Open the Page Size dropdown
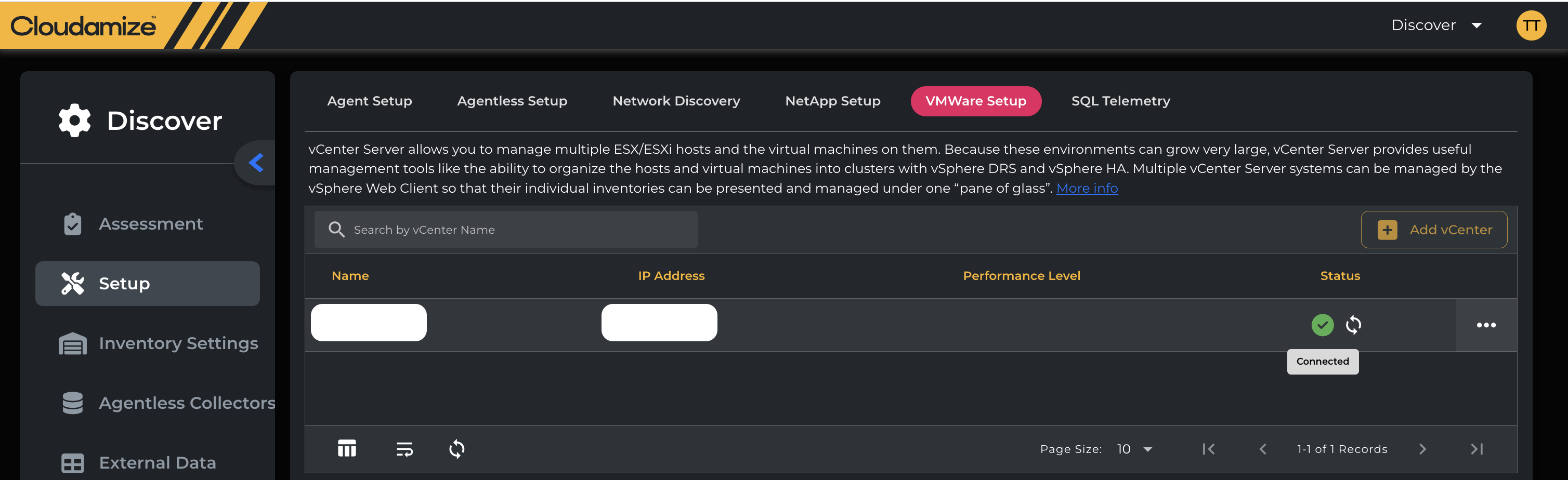Screen dimensions: 1568x480 point(1134,449)
